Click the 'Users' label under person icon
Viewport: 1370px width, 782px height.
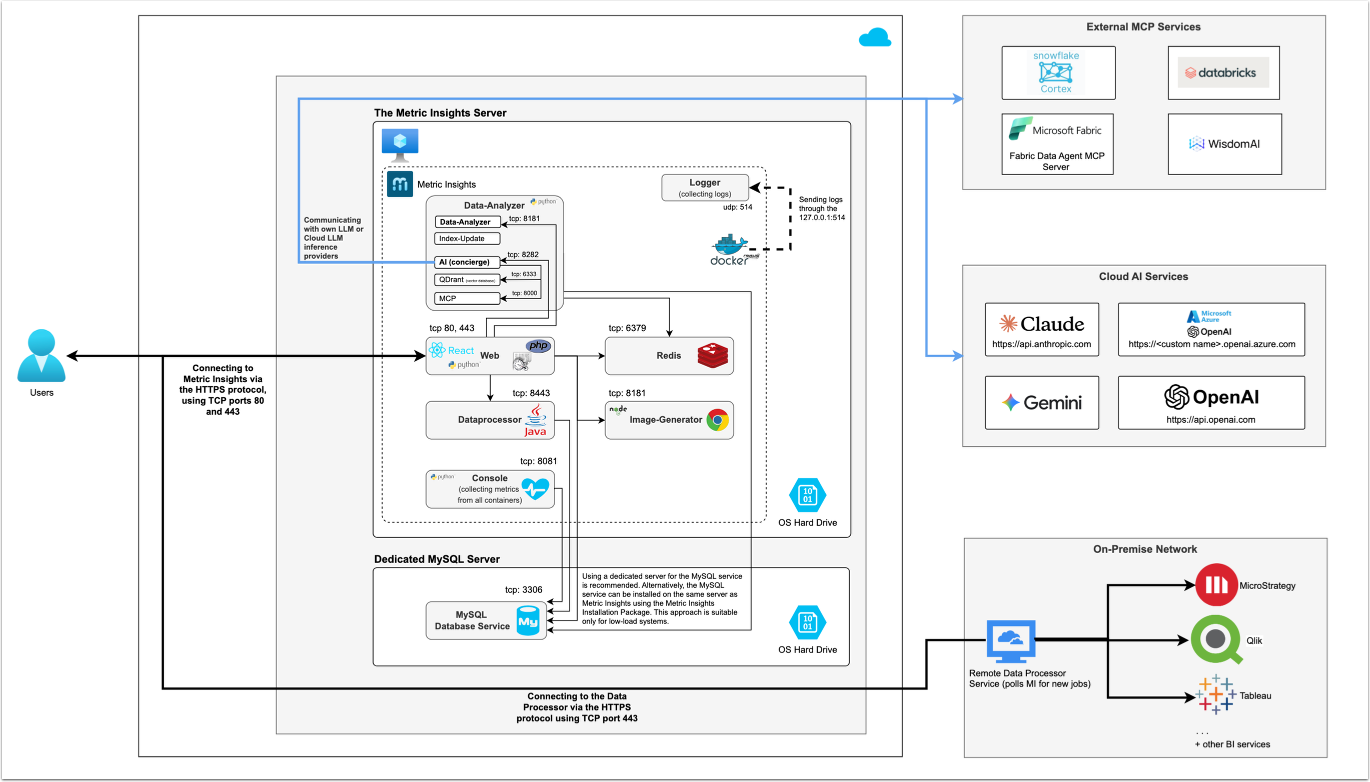pos(41,393)
